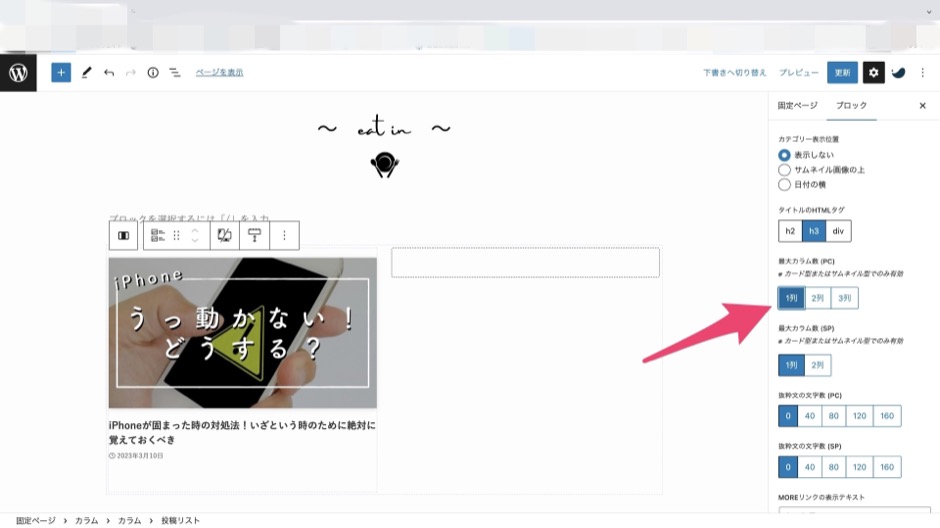Toggle the settings gear sidebar
940x528 pixels.
pos(873,73)
